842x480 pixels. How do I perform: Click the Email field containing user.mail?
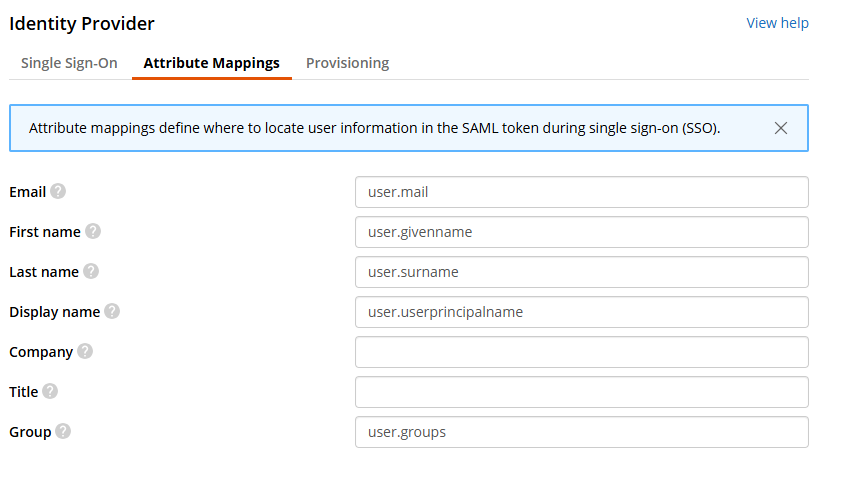point(581,192)
